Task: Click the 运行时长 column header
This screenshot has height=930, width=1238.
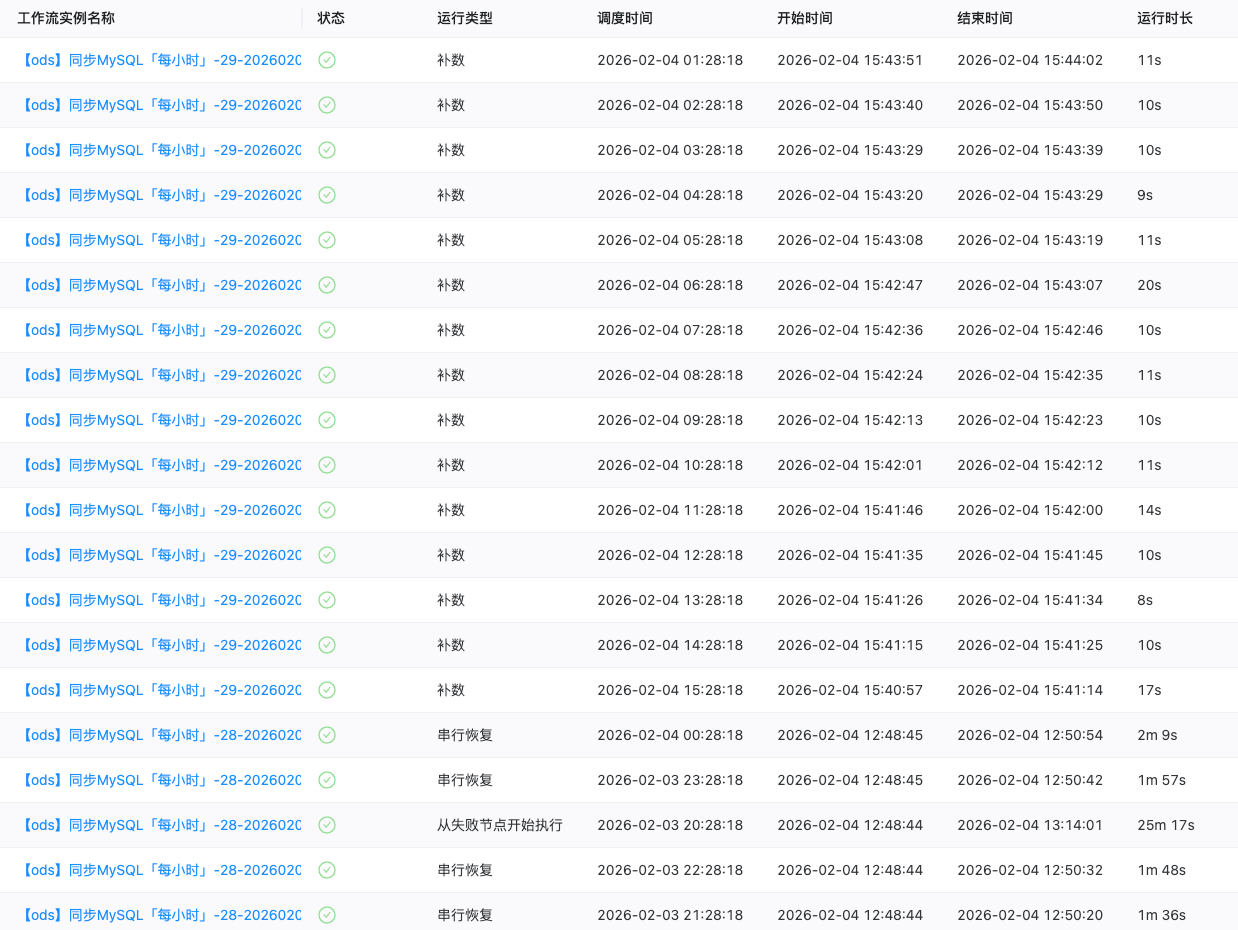Action: point(1165,18)
